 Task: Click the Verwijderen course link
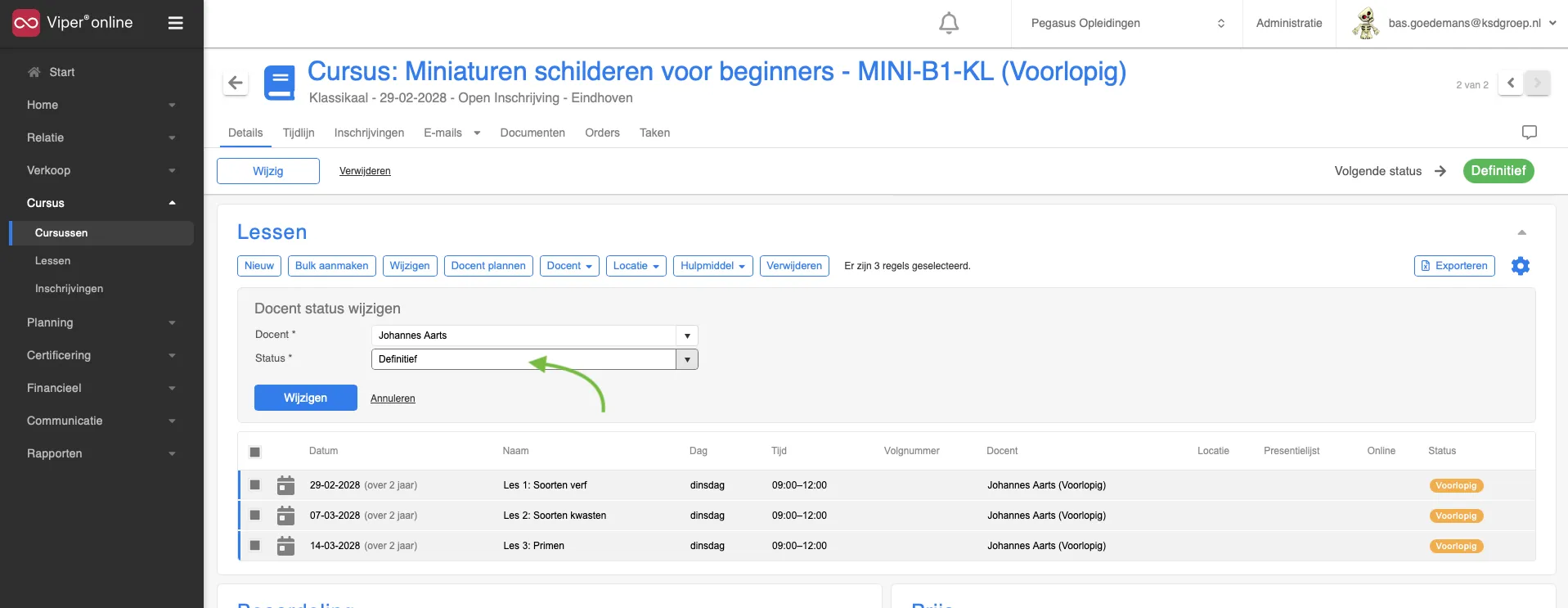pyautogui.click(x=365, y=171)
